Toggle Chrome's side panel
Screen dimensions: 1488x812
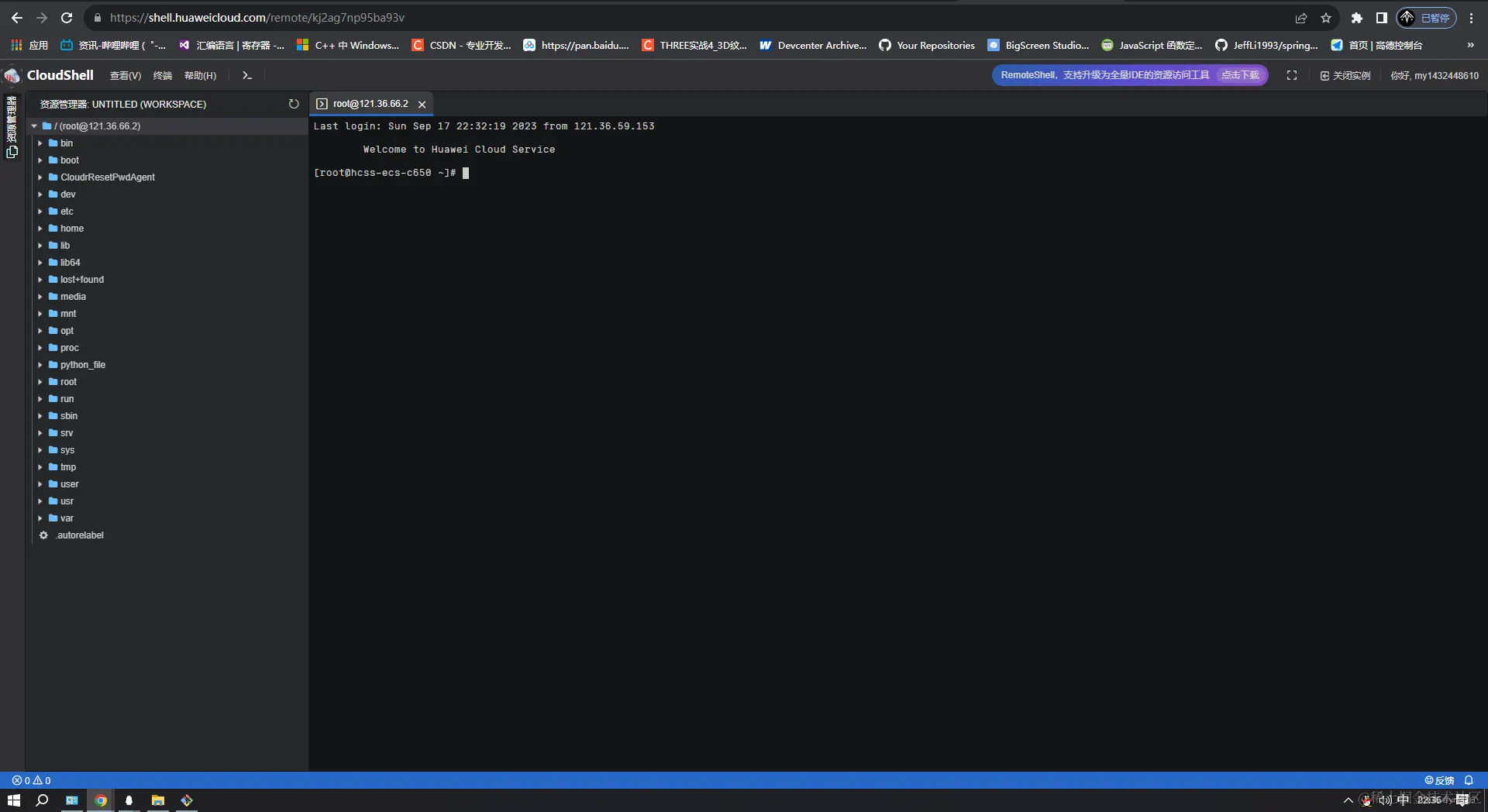[x=1381, y=17]
